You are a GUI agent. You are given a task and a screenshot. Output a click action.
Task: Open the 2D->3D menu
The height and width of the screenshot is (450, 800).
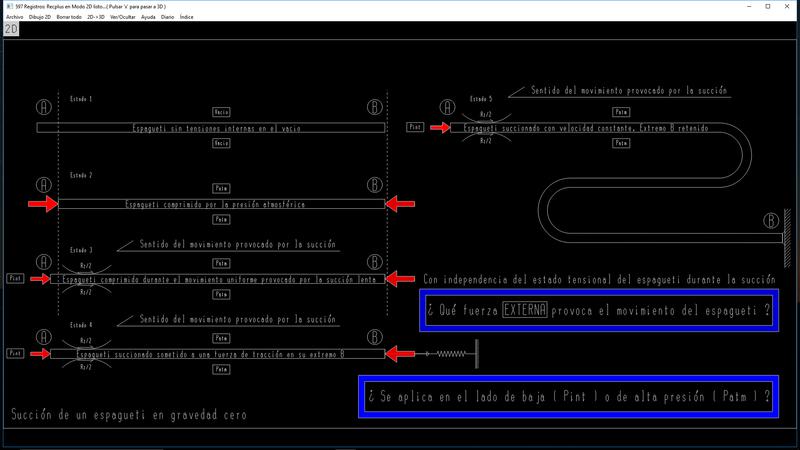pyautogui.click(x=95, y=17)
